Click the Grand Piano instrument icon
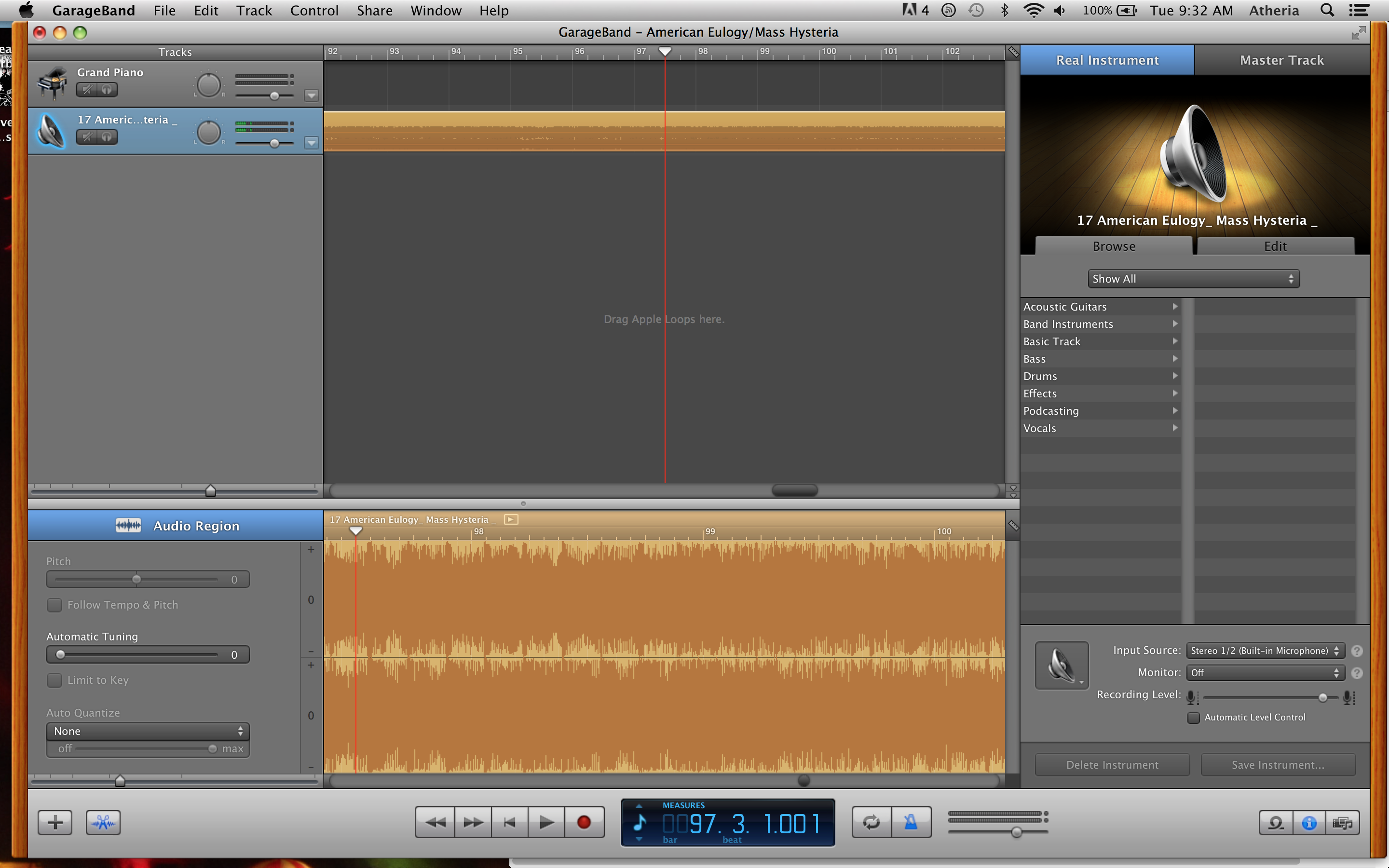 (52, 83)
